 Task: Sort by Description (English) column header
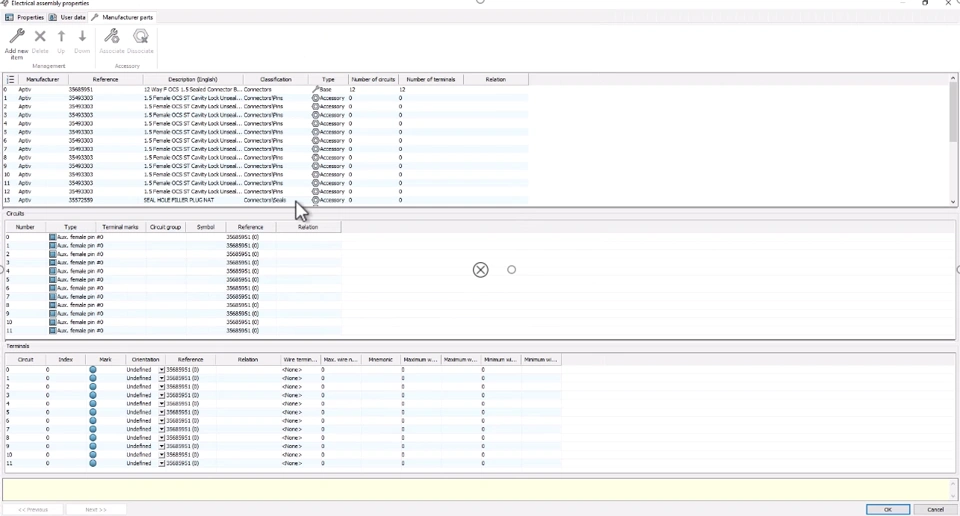(x=193, y=80)
